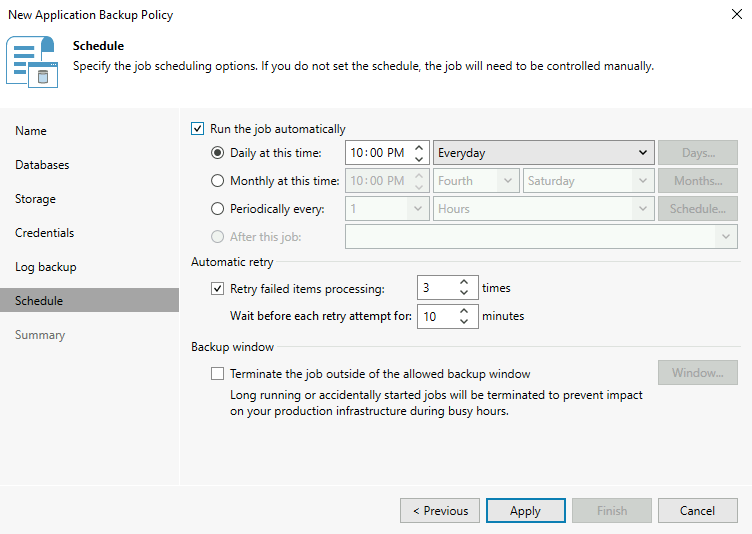Uncheck Run the job automatically
This screenshot has width=752, height=534.
click(x=197, y=129)
